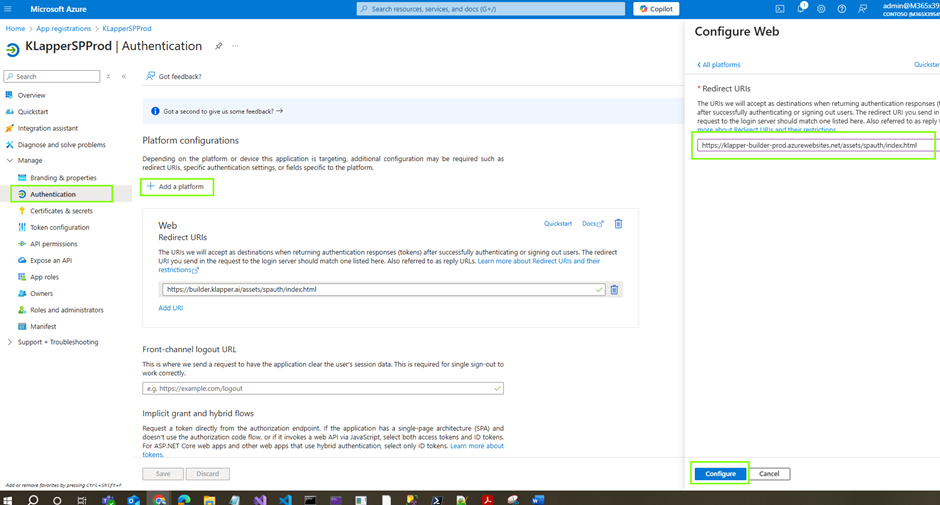The width and height of the screenshot is (940, 505).
Task: Open Outlook from the taskbar
Action: (133, 500)
